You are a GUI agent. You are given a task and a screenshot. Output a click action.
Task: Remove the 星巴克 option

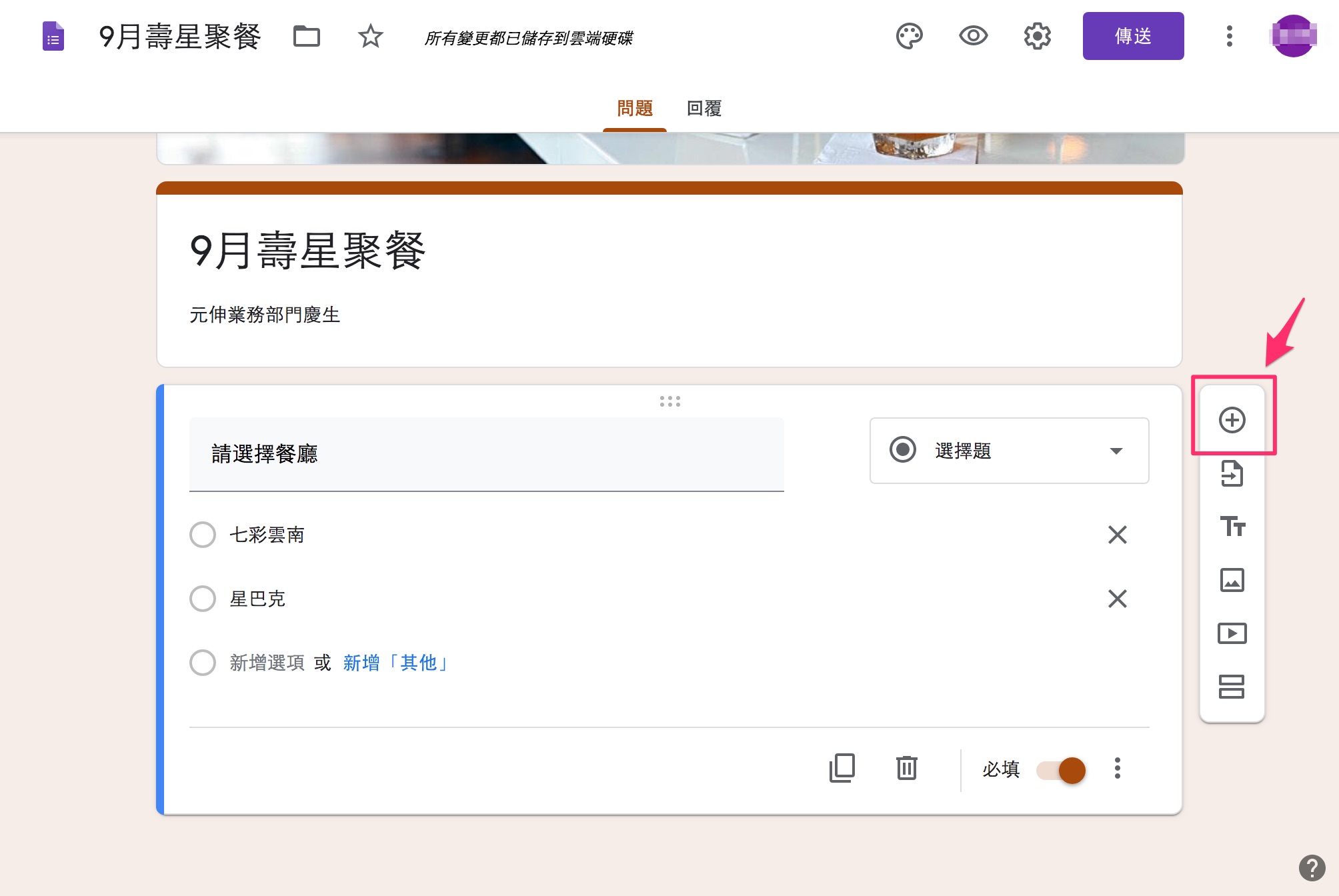point(1118,599)
